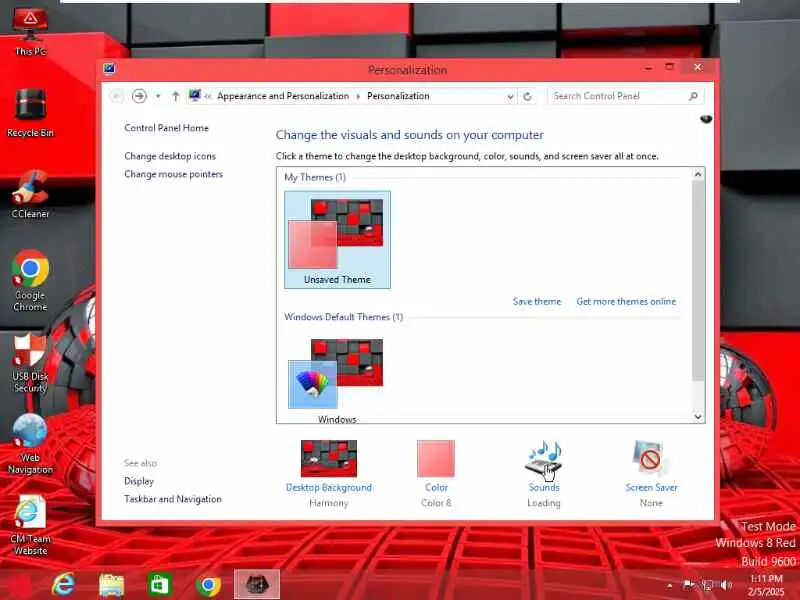
Task: Click the Personalization window title icon
Action: (109, 68)
